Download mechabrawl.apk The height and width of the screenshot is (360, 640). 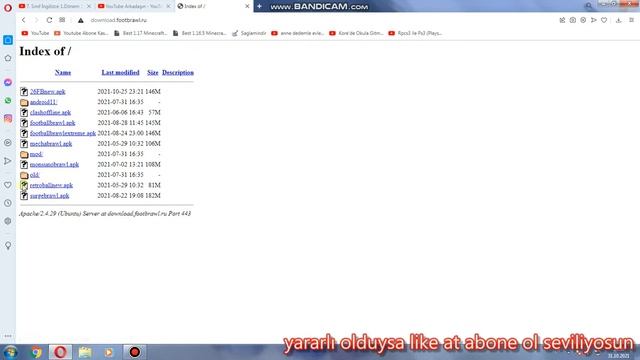point(51,144)
